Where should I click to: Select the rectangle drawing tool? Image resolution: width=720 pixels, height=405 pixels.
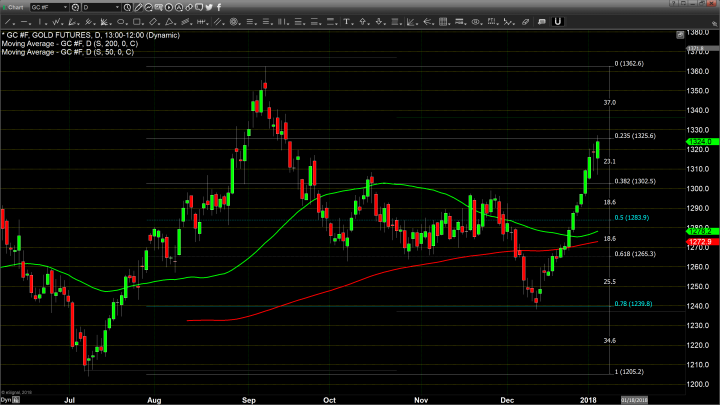[136, 20]
